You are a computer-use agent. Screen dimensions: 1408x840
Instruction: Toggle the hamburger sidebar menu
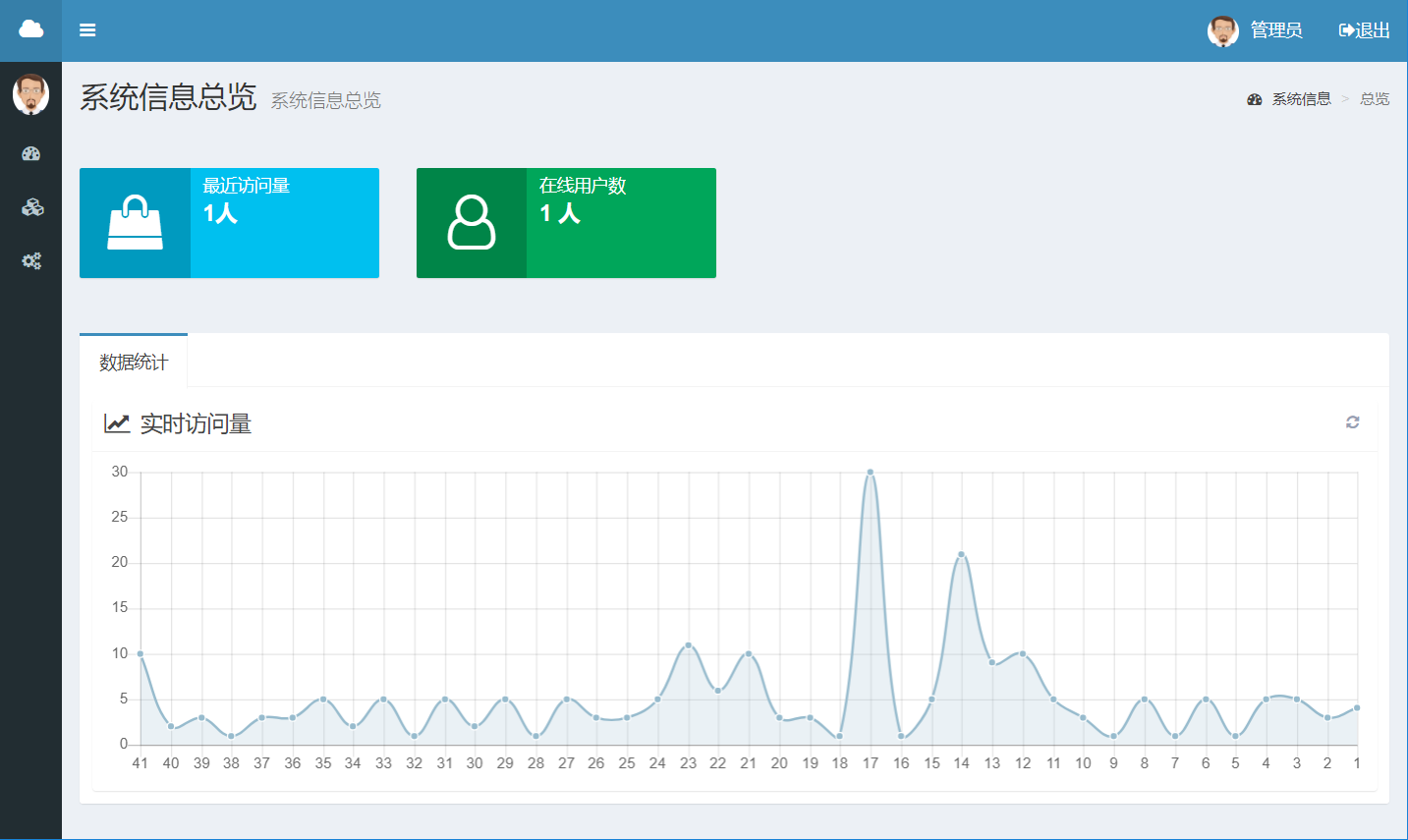coord(87,30)
